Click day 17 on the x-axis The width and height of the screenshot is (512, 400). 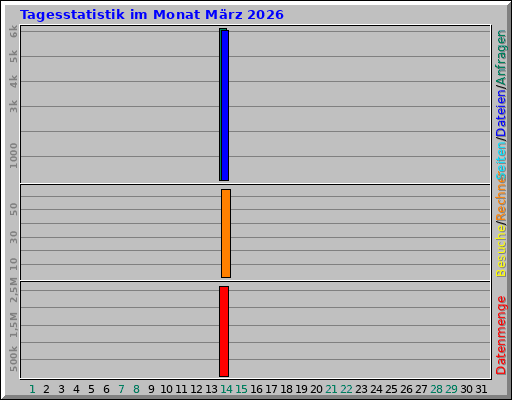click(x=271, y=389)
